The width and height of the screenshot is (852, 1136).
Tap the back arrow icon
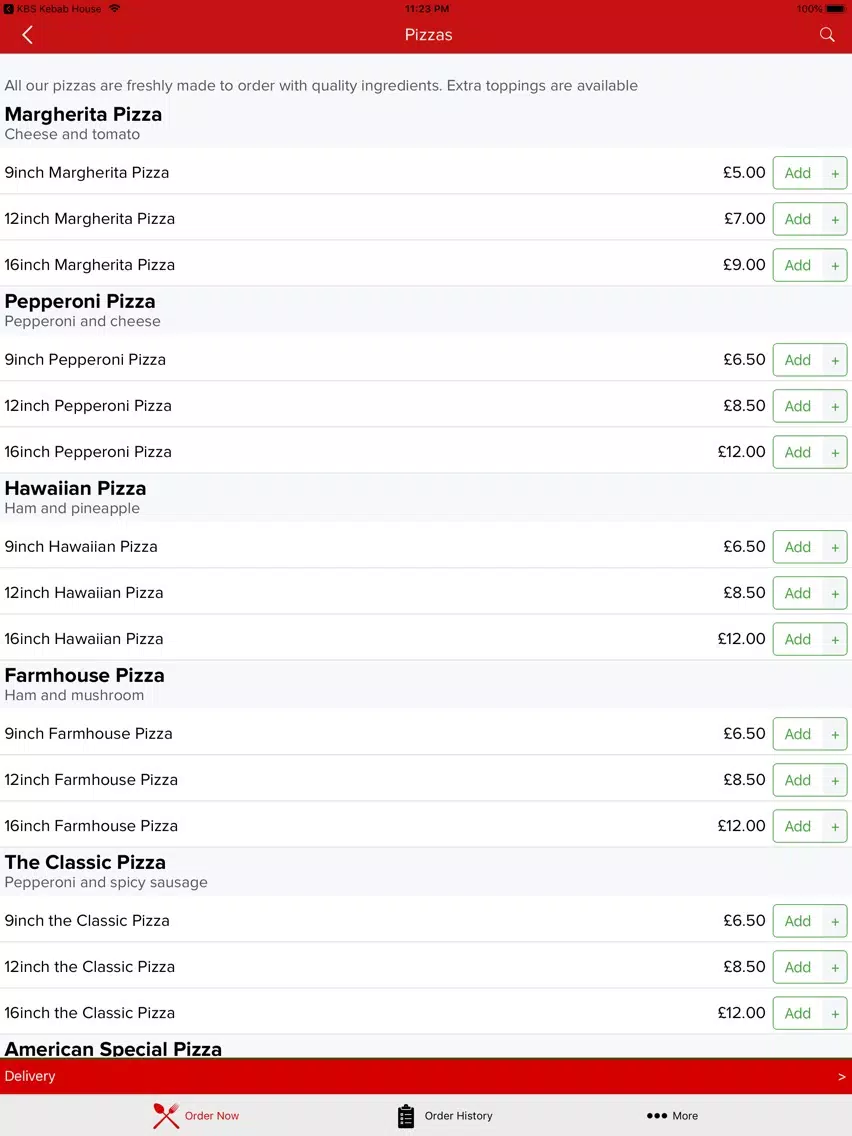28,35
